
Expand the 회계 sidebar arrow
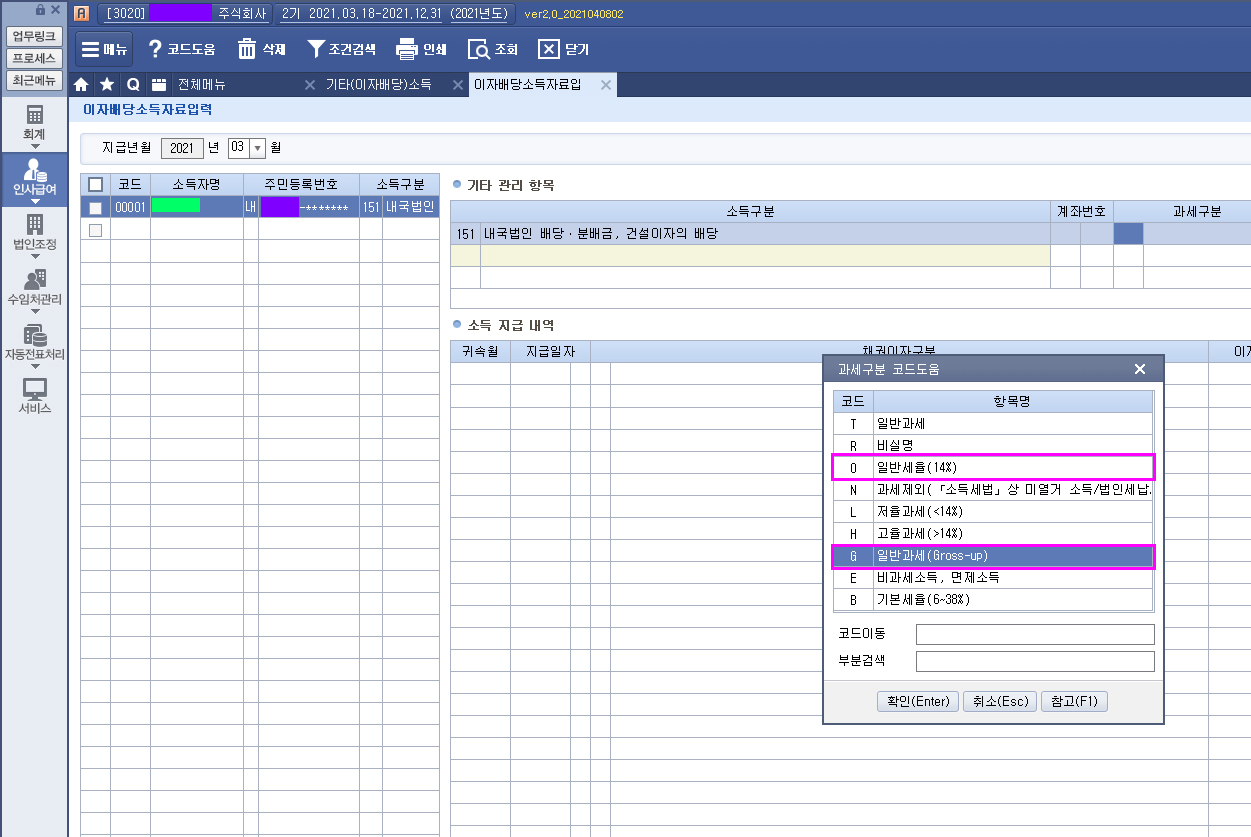[x=35, y=147]
